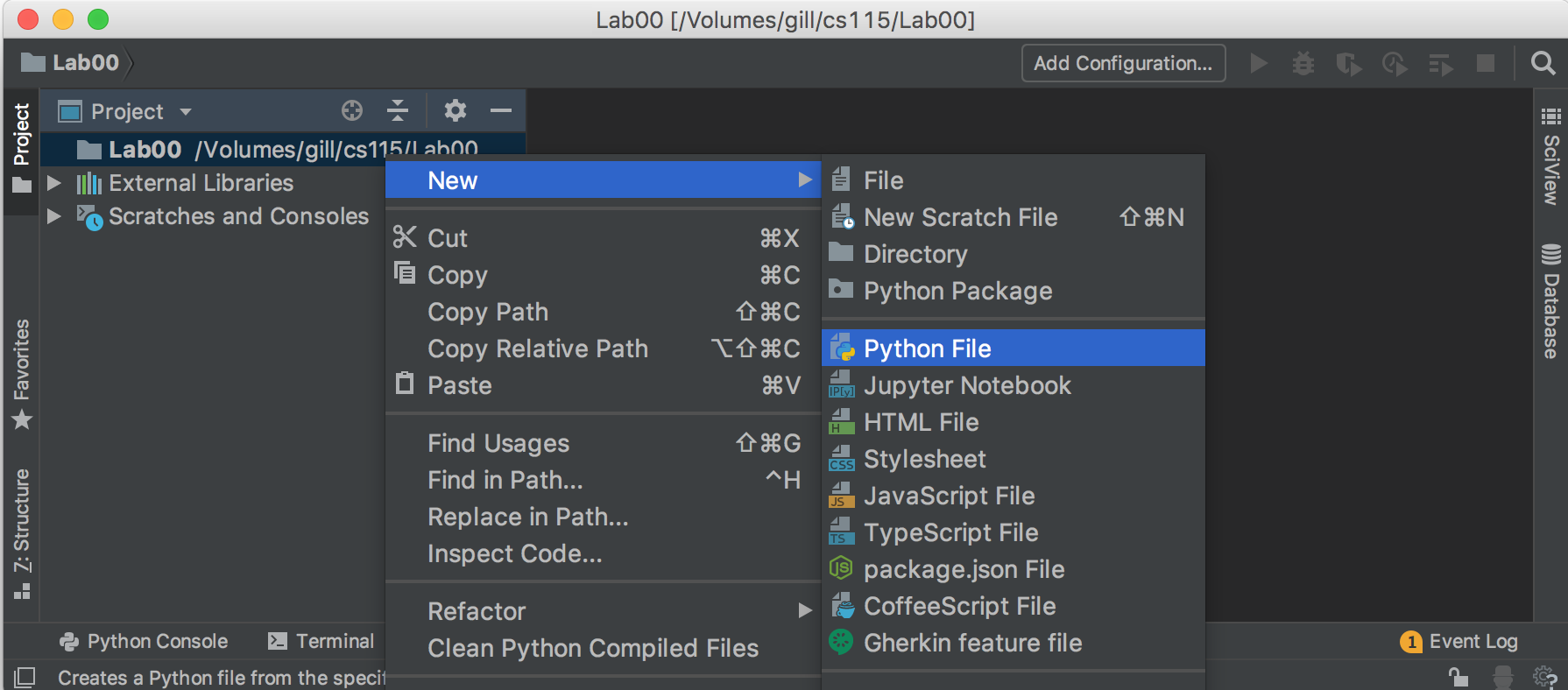Toggle the tool window quick-access icon bottom-left
The image size is (1568, 690).
(25, 677)
